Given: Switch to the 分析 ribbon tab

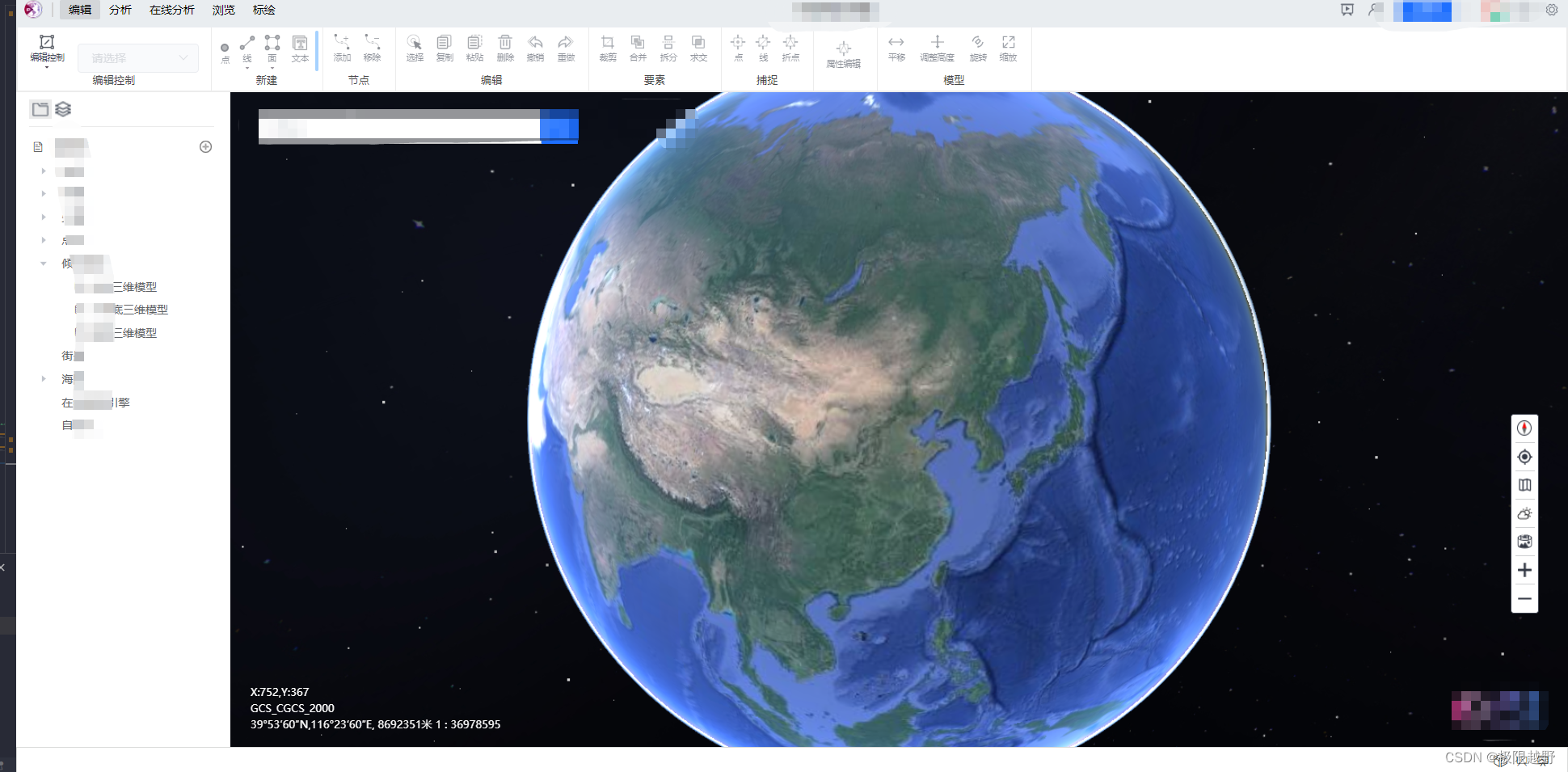Looking at the screenshot, I should [120, 10].
